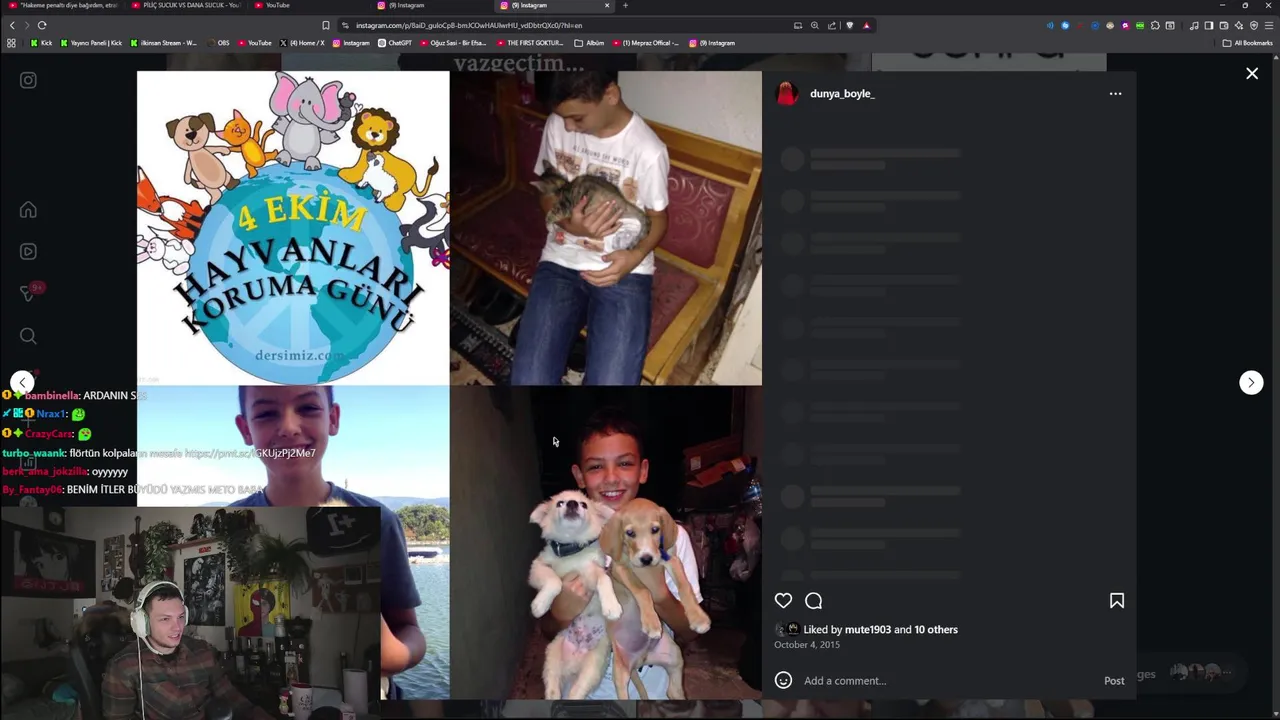Click the Instagram logo in the sidebar

(x=28, y=80)
